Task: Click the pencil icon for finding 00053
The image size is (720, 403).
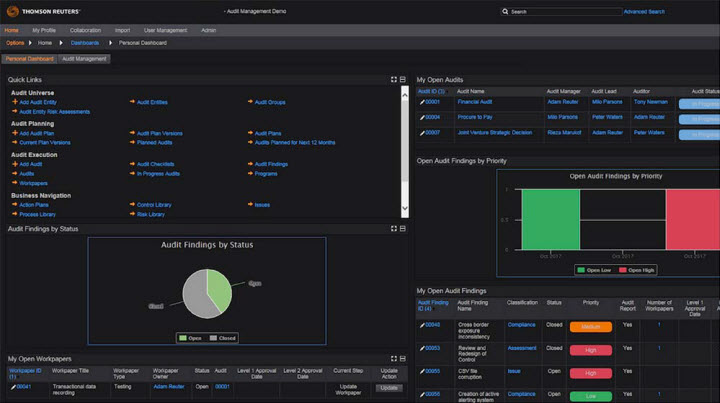Action: [422, 348]
